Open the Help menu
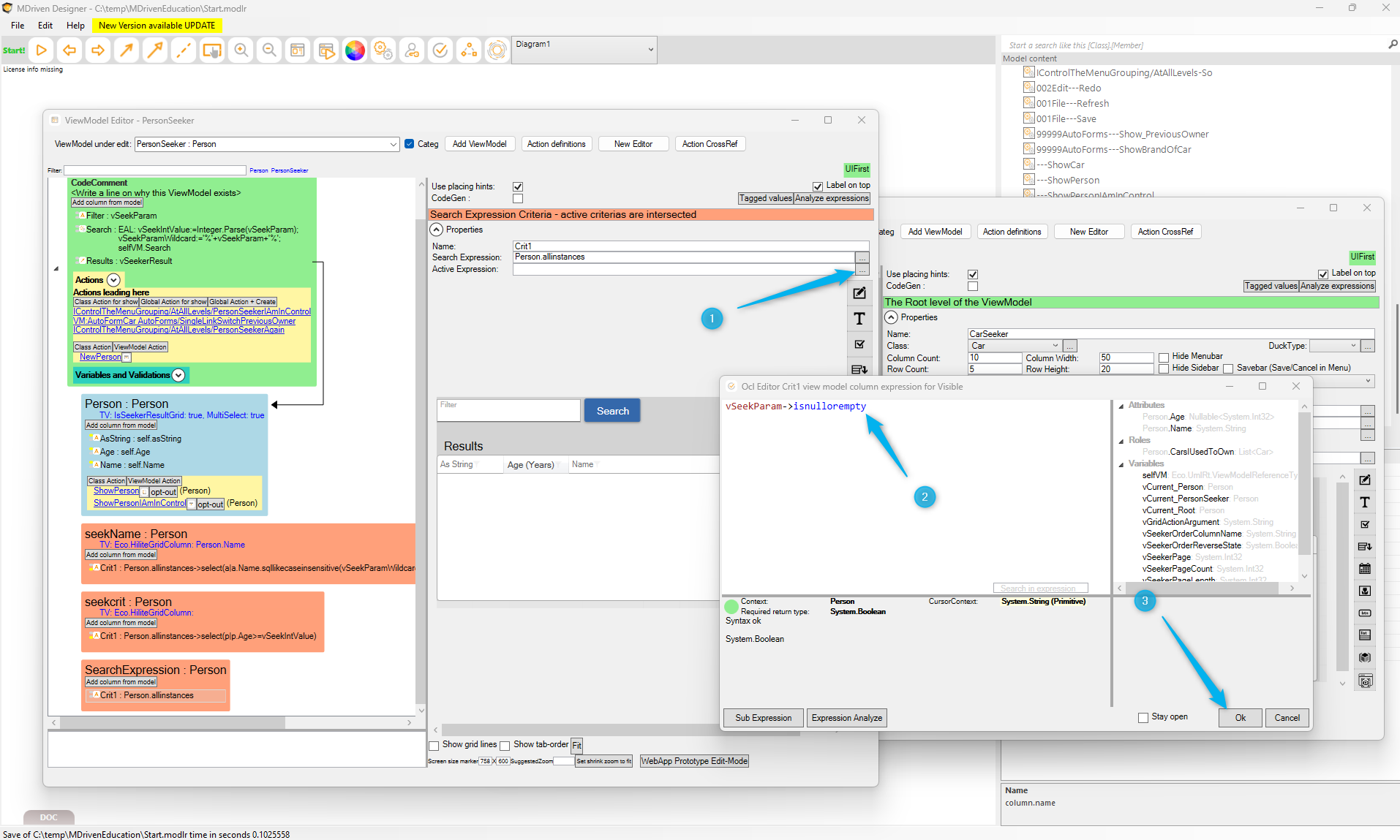This screenshot has width=1400, height=840. coord(75,25)
